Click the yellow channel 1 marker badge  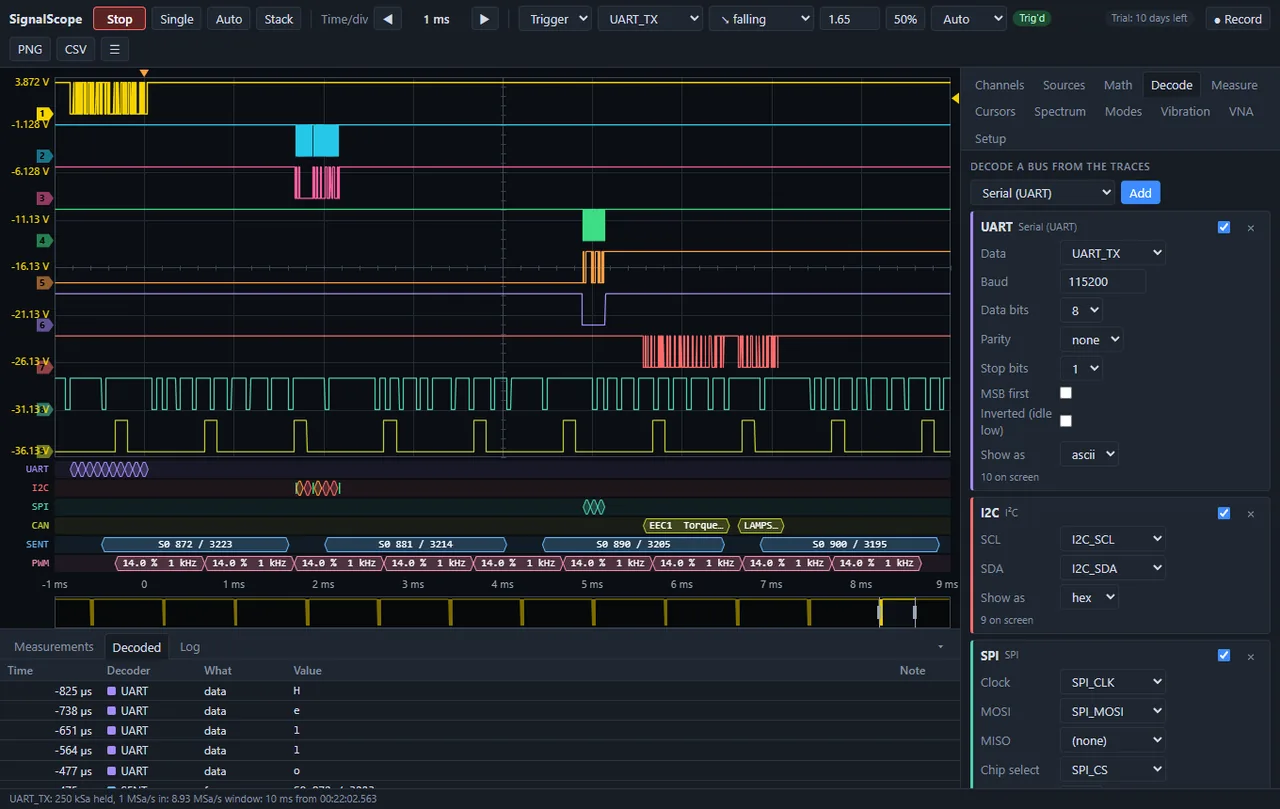(x=42, y=113)
